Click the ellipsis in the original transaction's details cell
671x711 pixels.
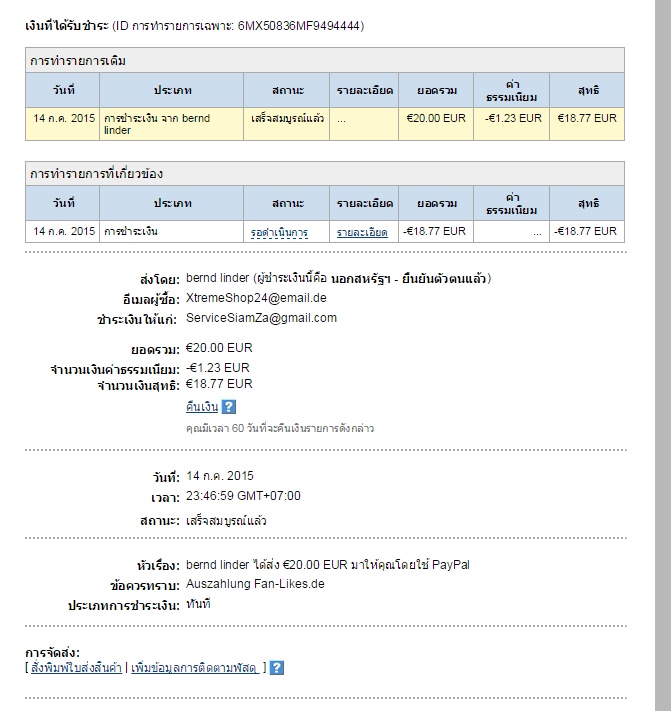(x=342, y=118)
